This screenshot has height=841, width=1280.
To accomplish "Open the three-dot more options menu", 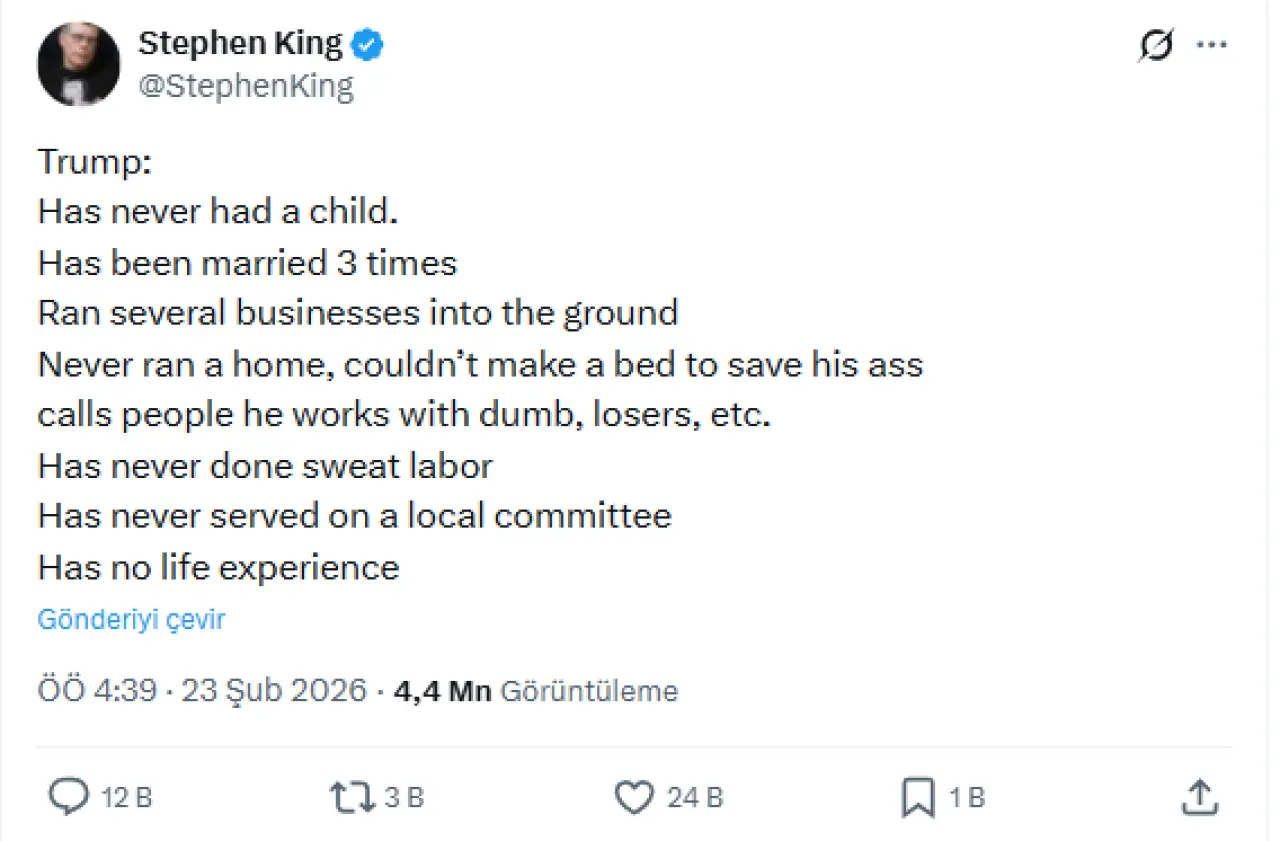I will tap(1212, 46).
